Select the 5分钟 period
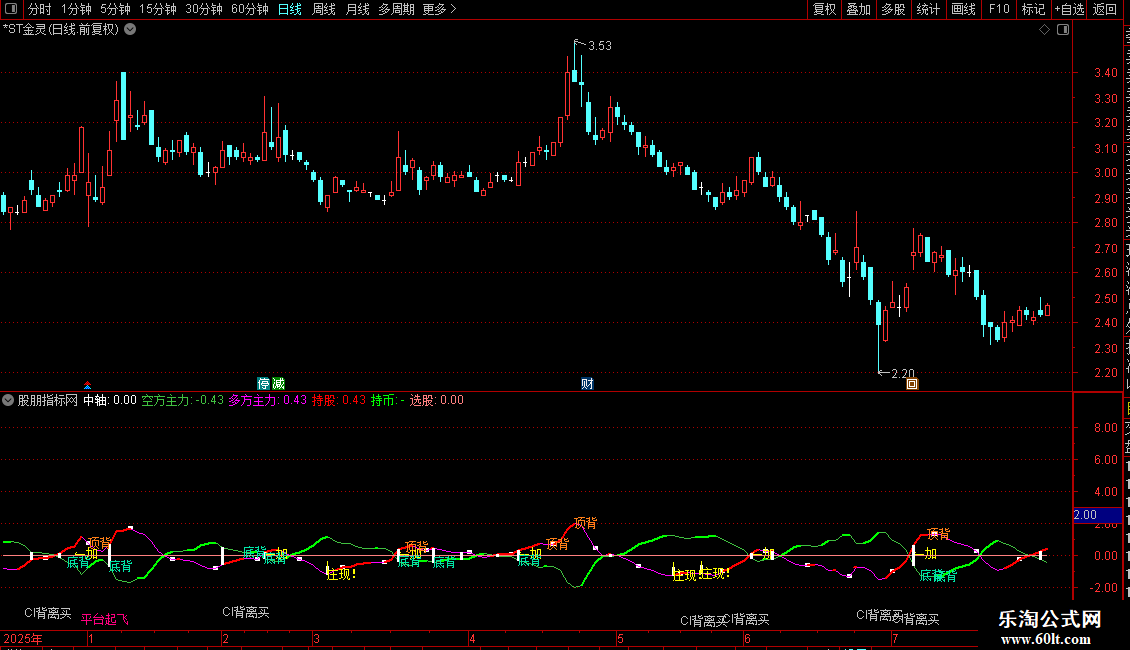This screenshot has width=1130, height=650. [x=115, y=9]
